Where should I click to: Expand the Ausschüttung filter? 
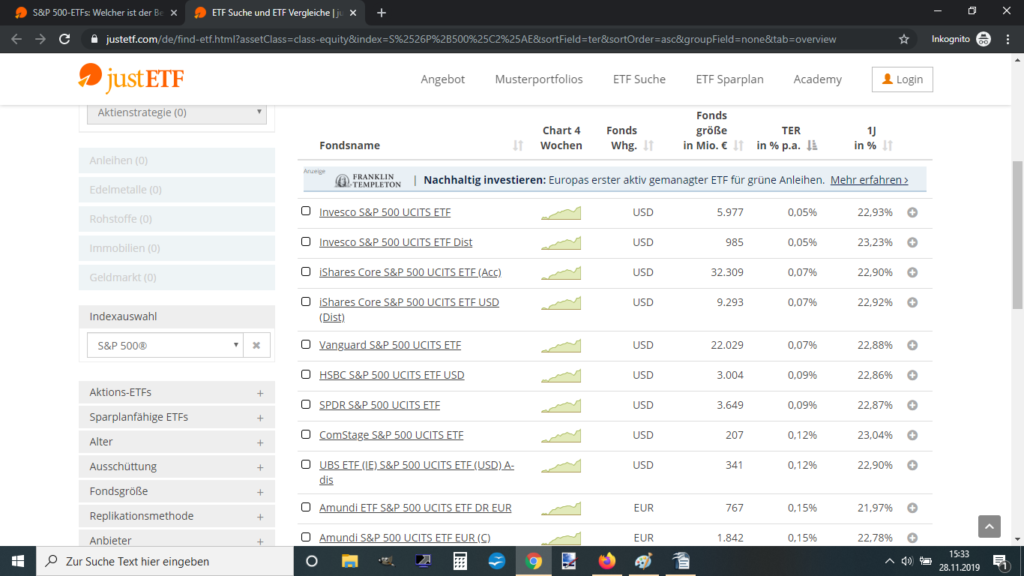click(177, 466)
